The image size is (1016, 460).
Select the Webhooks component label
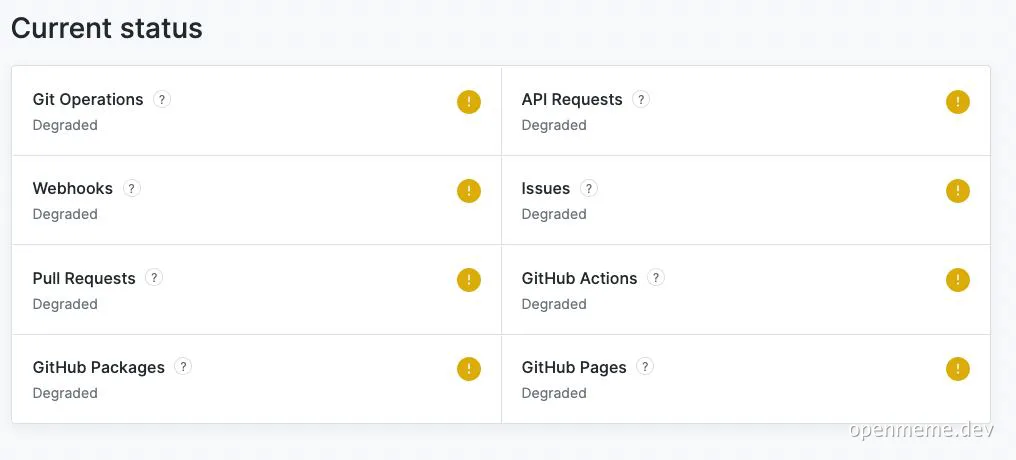73,189
